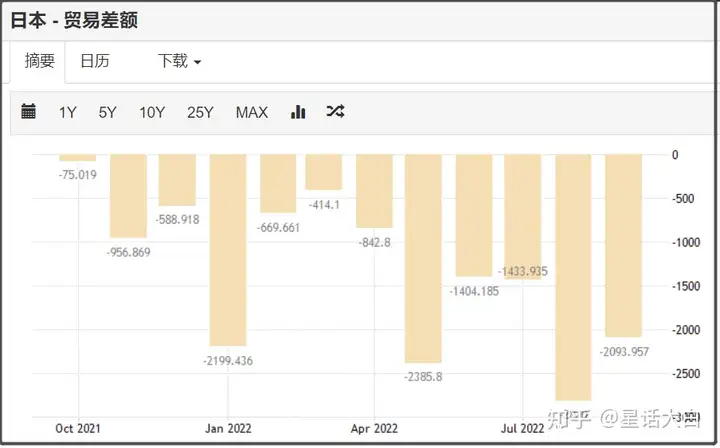720x448 pixels.
Task: Open the 日历 tab
Action: tap(95, 61)
